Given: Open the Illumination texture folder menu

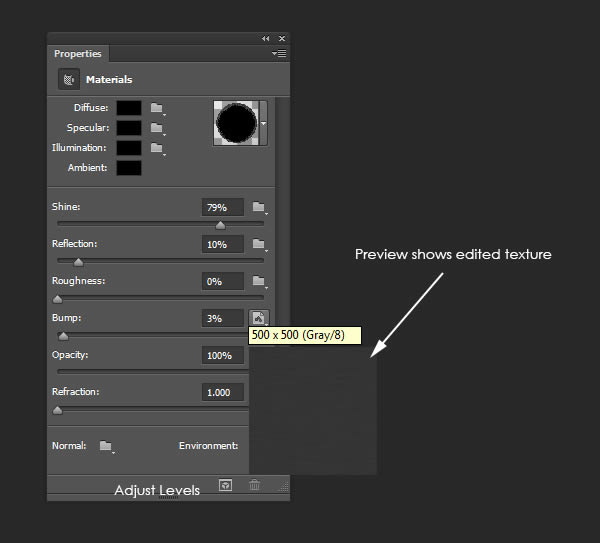Looking at the screenshot, I should [157, 148].
